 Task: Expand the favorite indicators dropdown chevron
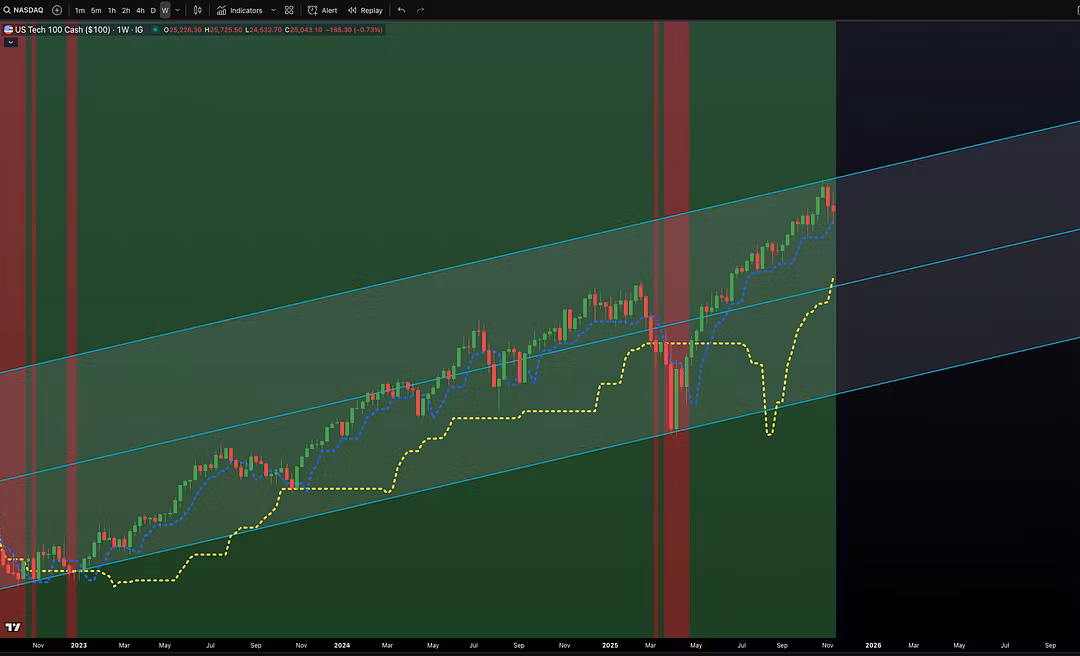point(273,10)
